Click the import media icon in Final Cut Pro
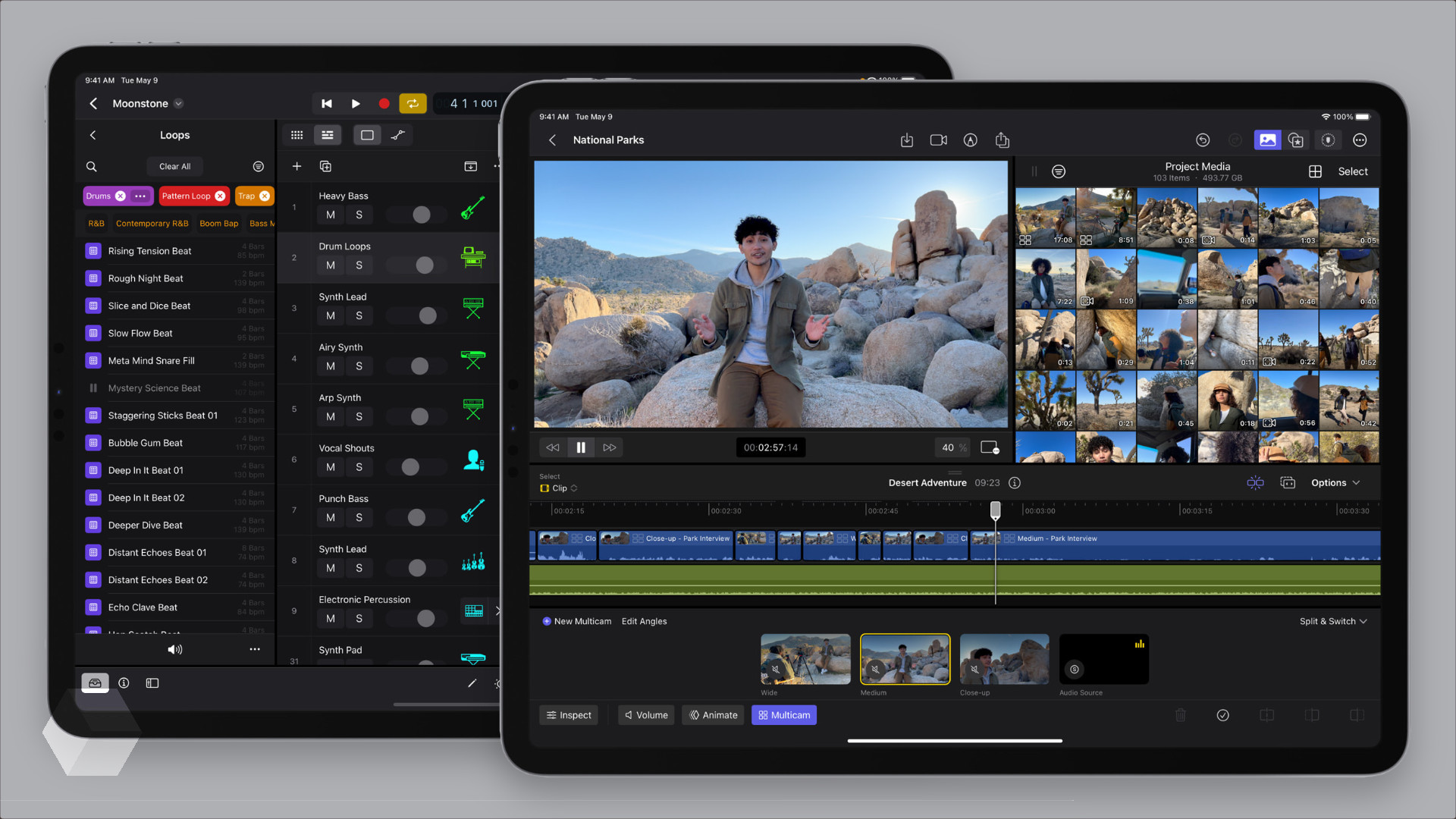1456x819 pixels. click(906, 140)
